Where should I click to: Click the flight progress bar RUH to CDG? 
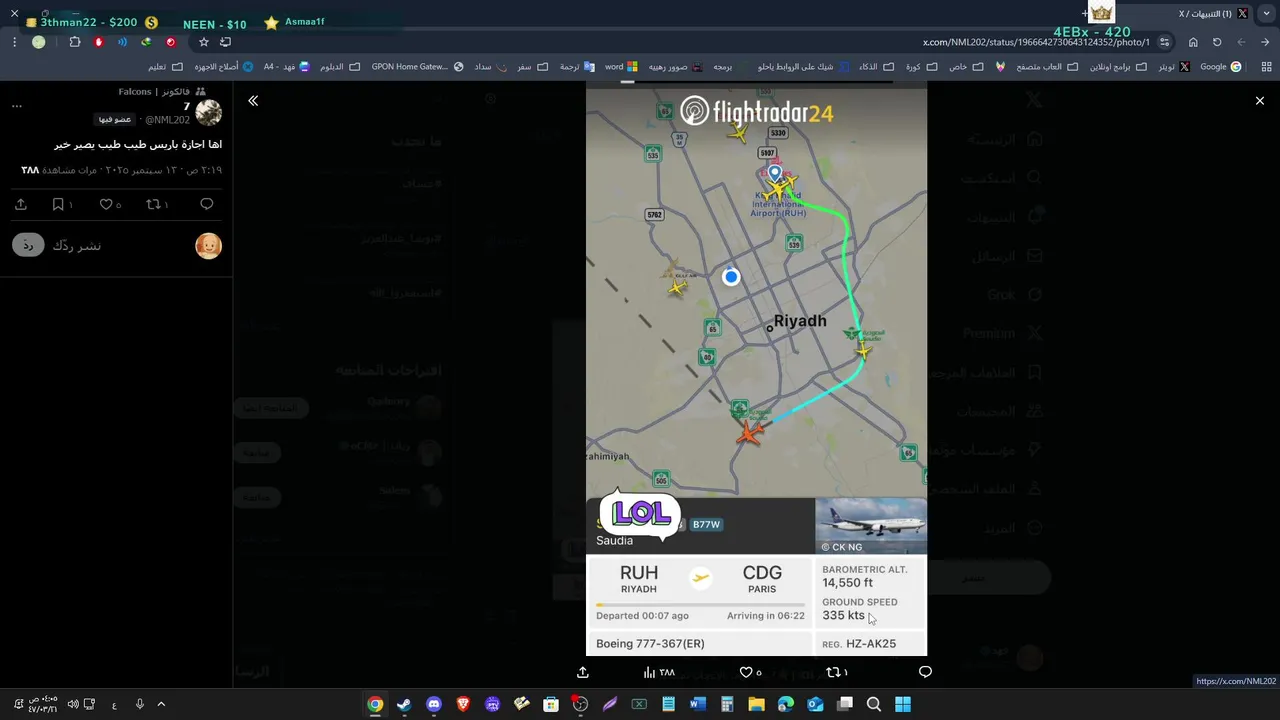click(700, 605)
